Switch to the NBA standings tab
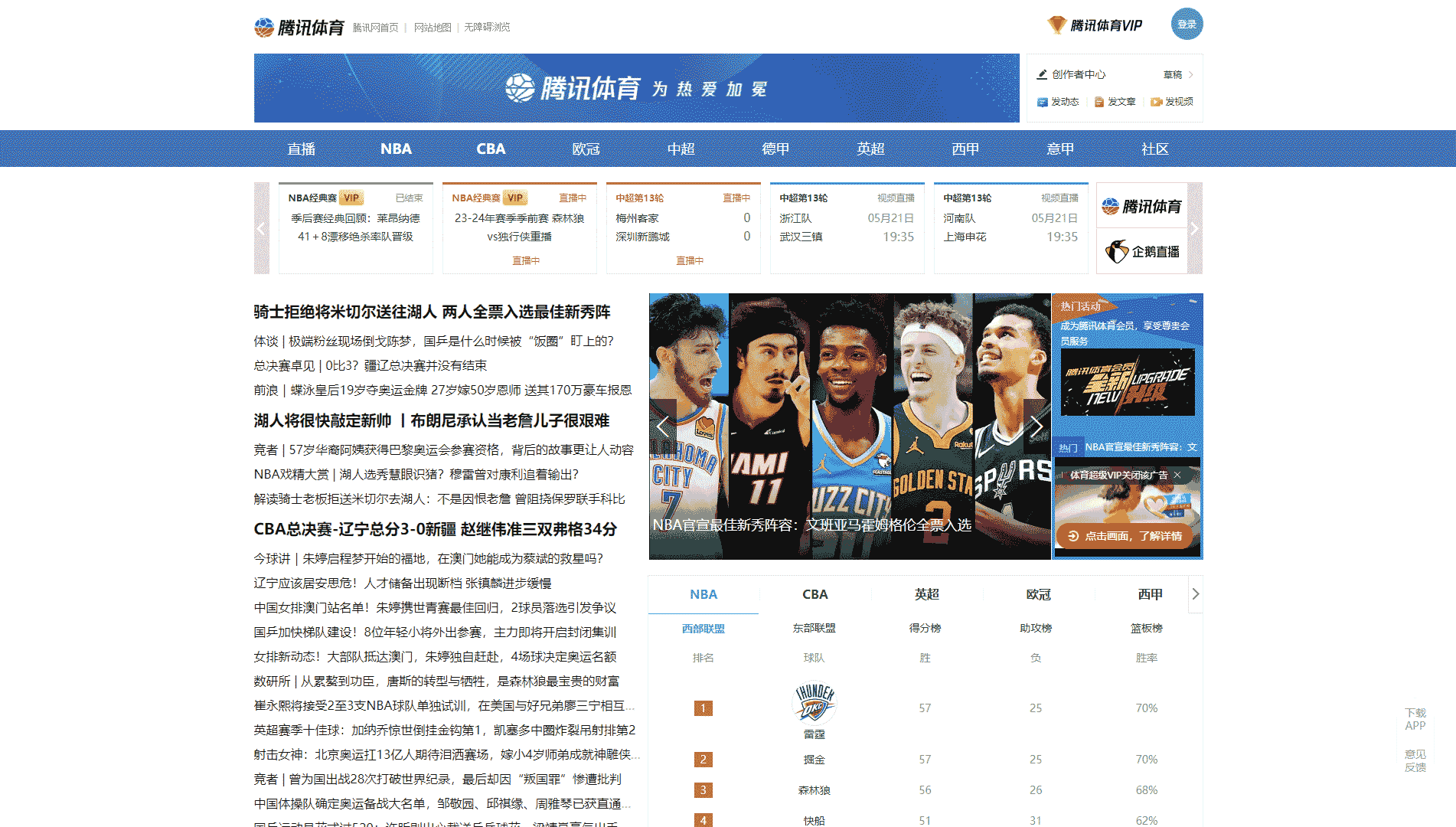This screenshot has width=1456, height=827. (704, 594)
